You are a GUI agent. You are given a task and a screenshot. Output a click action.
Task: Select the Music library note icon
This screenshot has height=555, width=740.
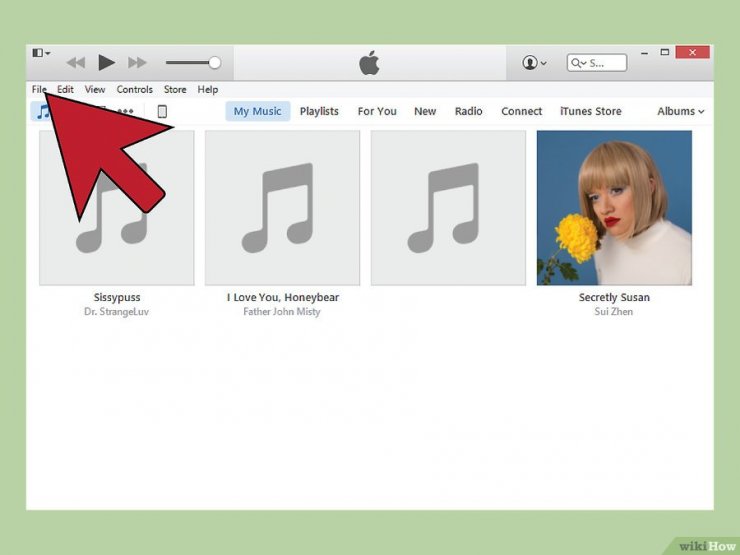coord(42,111)
